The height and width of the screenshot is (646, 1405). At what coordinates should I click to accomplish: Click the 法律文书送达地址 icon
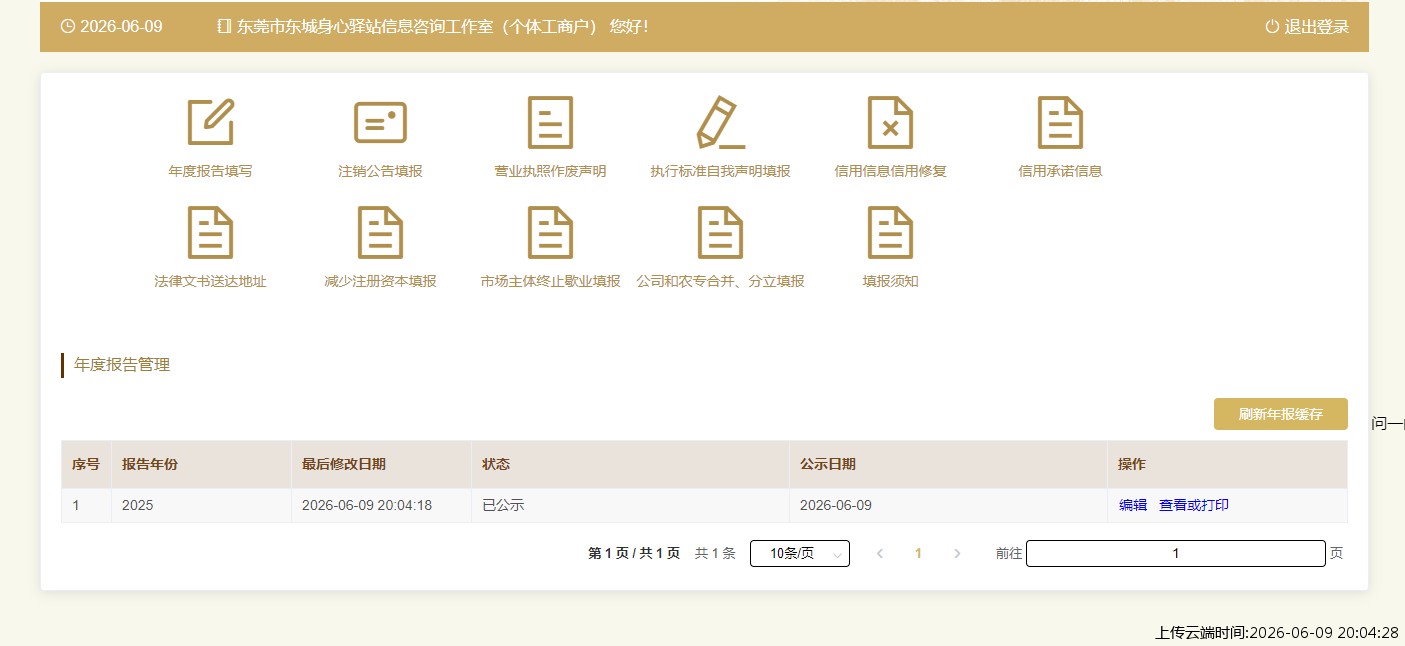[210, 232]
